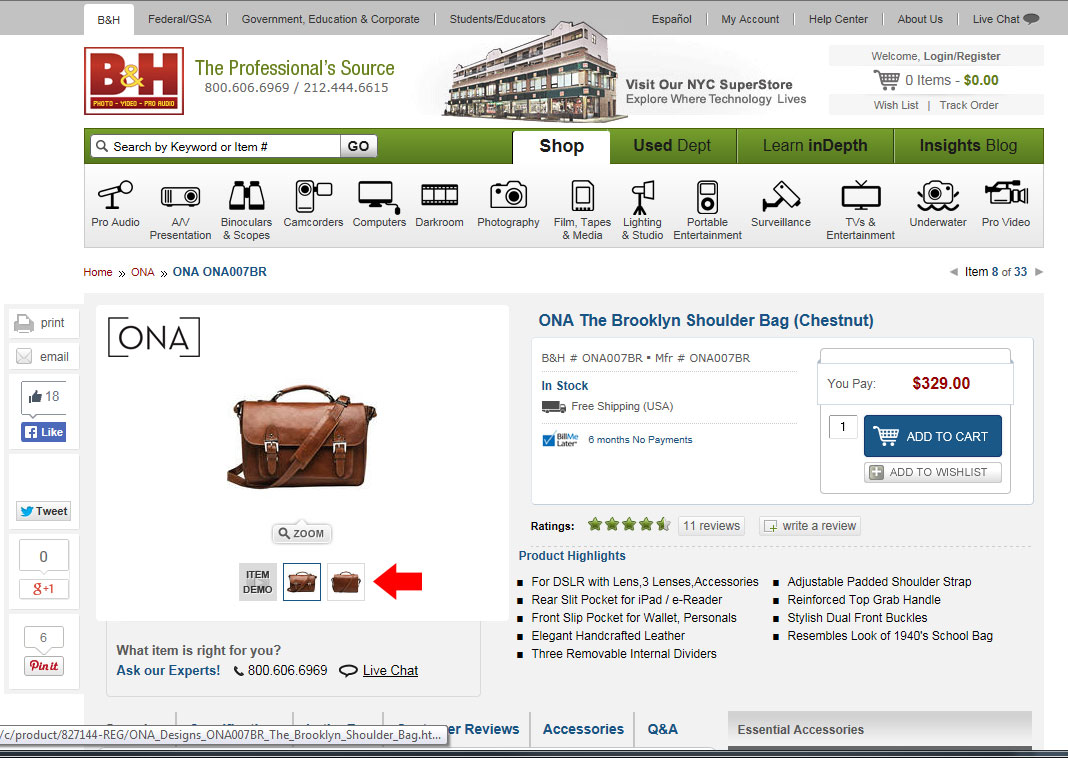Share product via Tweet button
Image resolution: width=1068 pixels, height=758 pixels.
44,511
